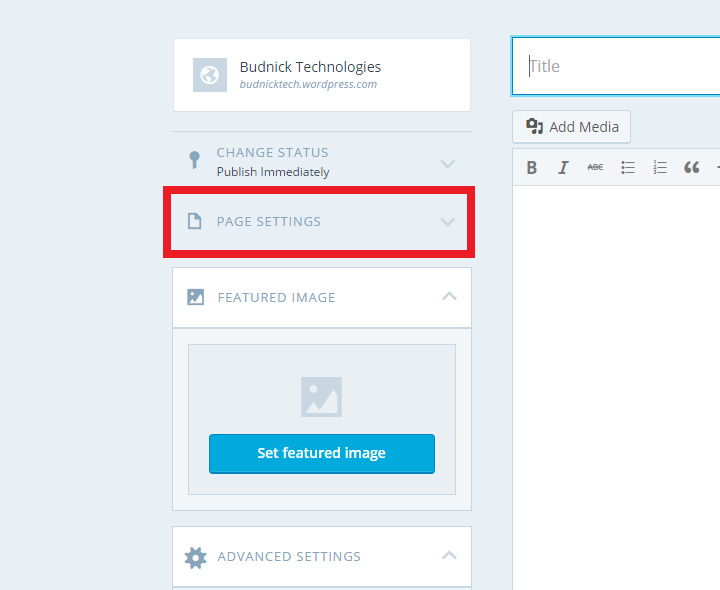
Task: Expand the Page Settings chevron
Action: 448,222
